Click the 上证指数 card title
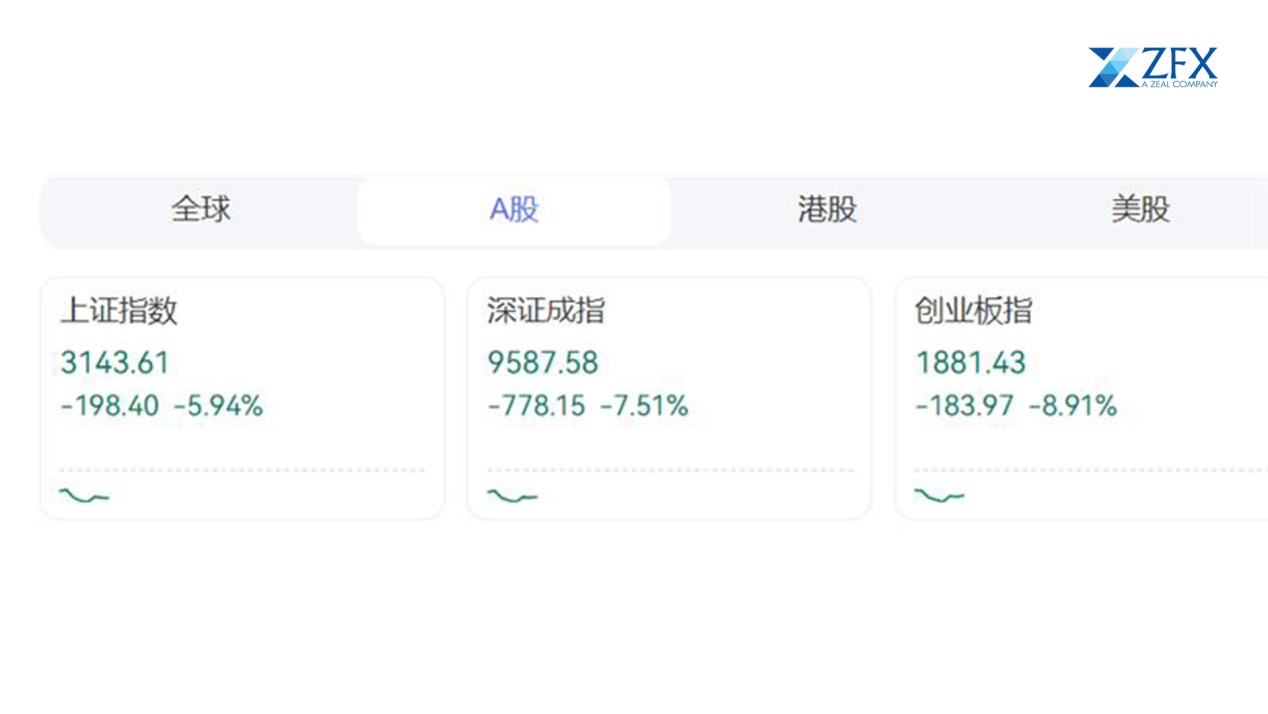 tap(119, 311)
